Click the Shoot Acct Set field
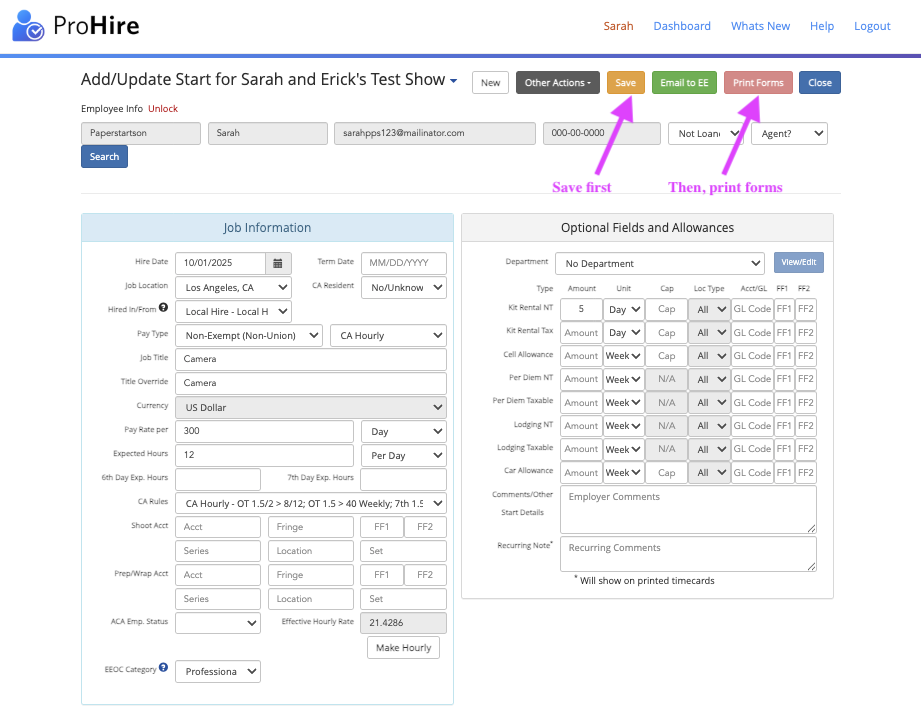This screenshot has width=921, height=712. (404, 551)
